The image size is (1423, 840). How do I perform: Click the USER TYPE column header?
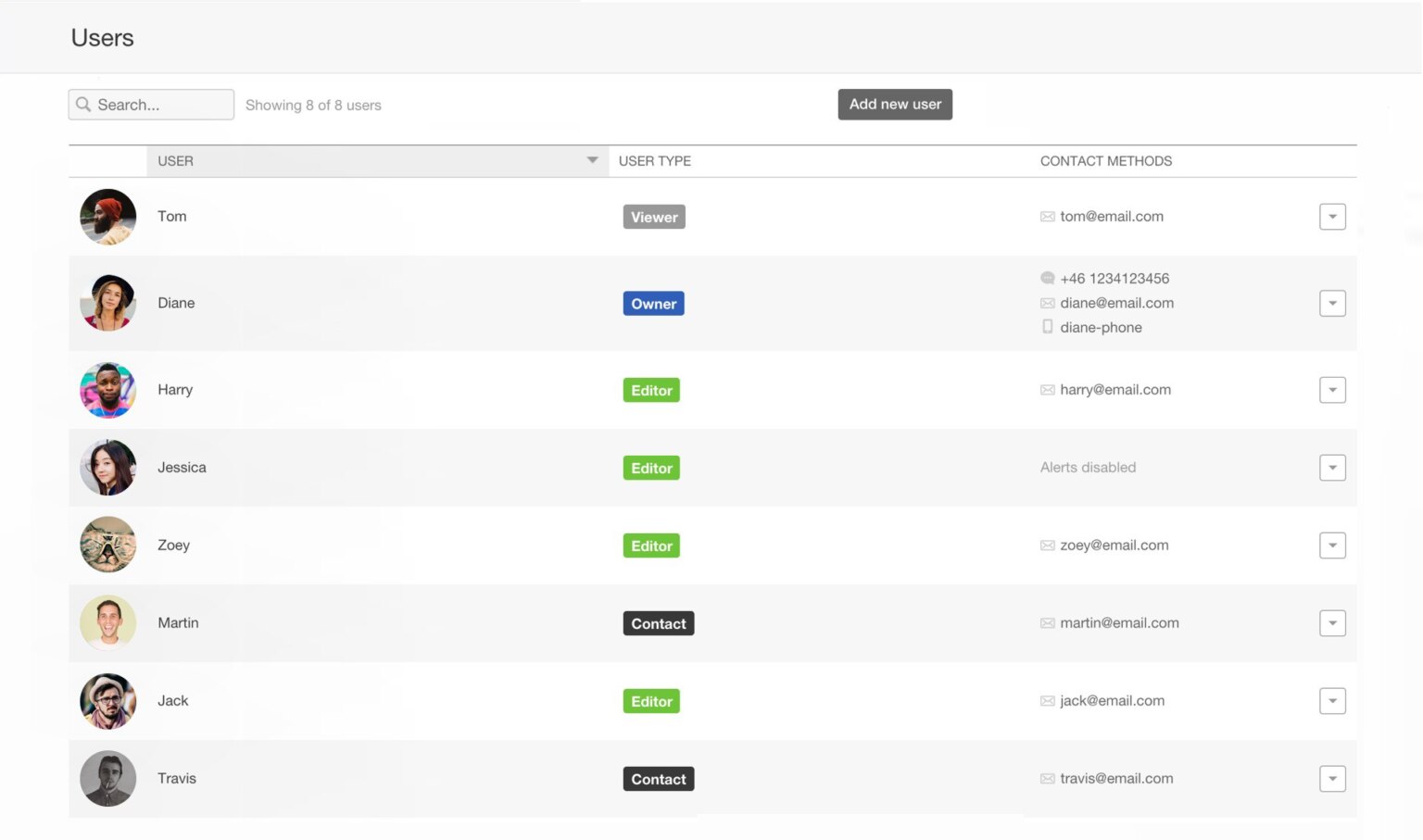pyautogui.click(x=654, y=160)
